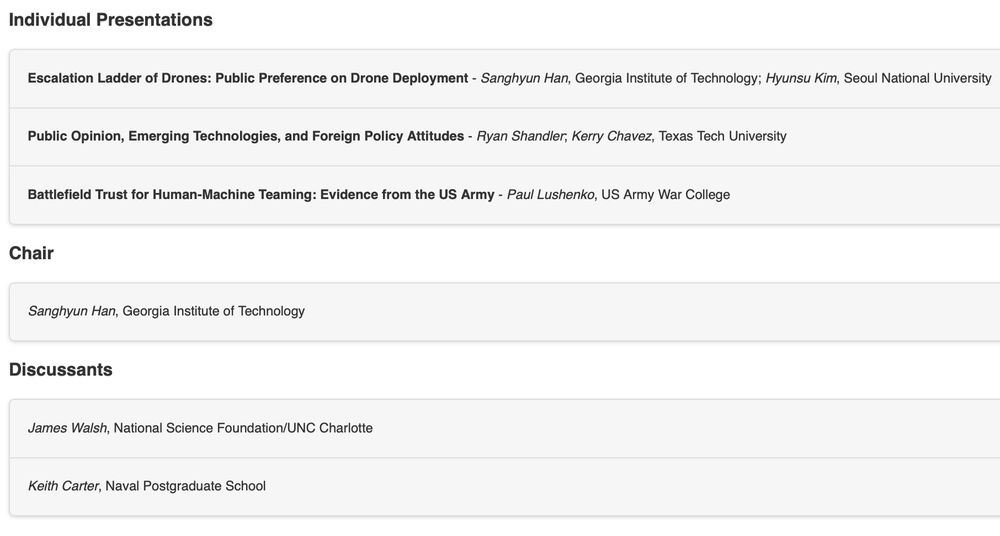Click author Kerry Chavez name

[x=611, y=137]
